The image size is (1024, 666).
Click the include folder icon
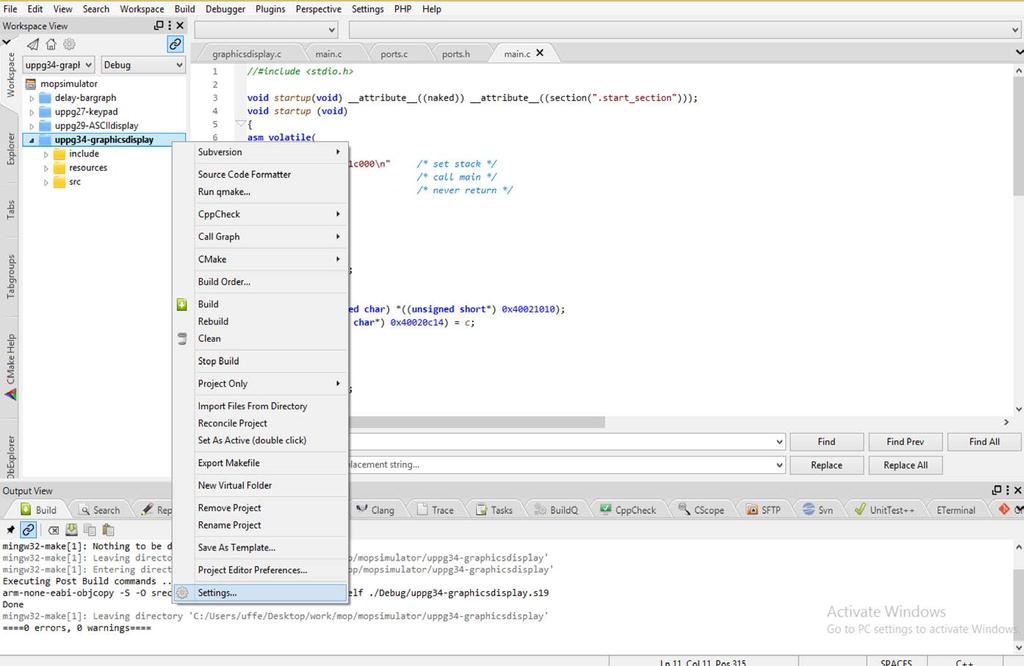pos(59,154)
